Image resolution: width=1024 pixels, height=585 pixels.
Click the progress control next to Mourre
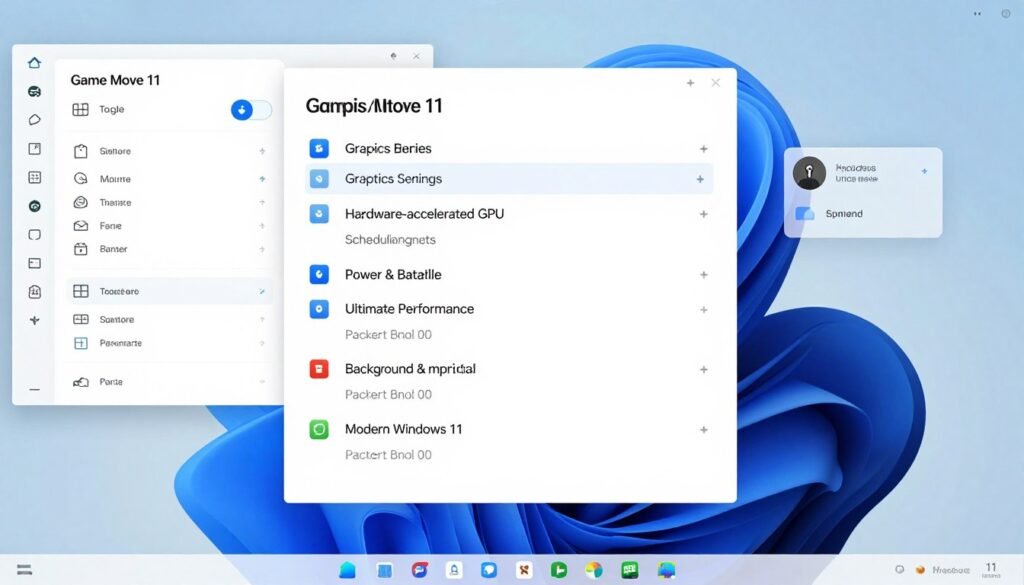262,178
